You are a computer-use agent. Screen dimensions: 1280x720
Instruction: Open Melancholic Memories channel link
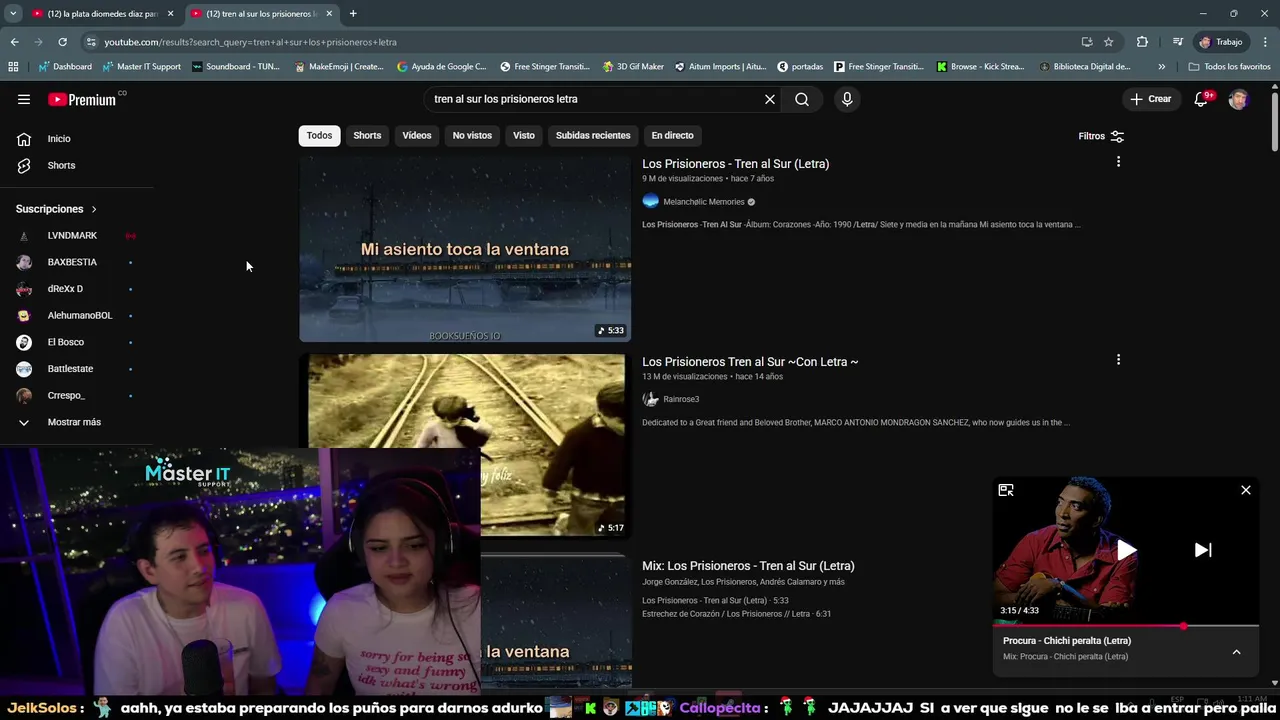704,202
